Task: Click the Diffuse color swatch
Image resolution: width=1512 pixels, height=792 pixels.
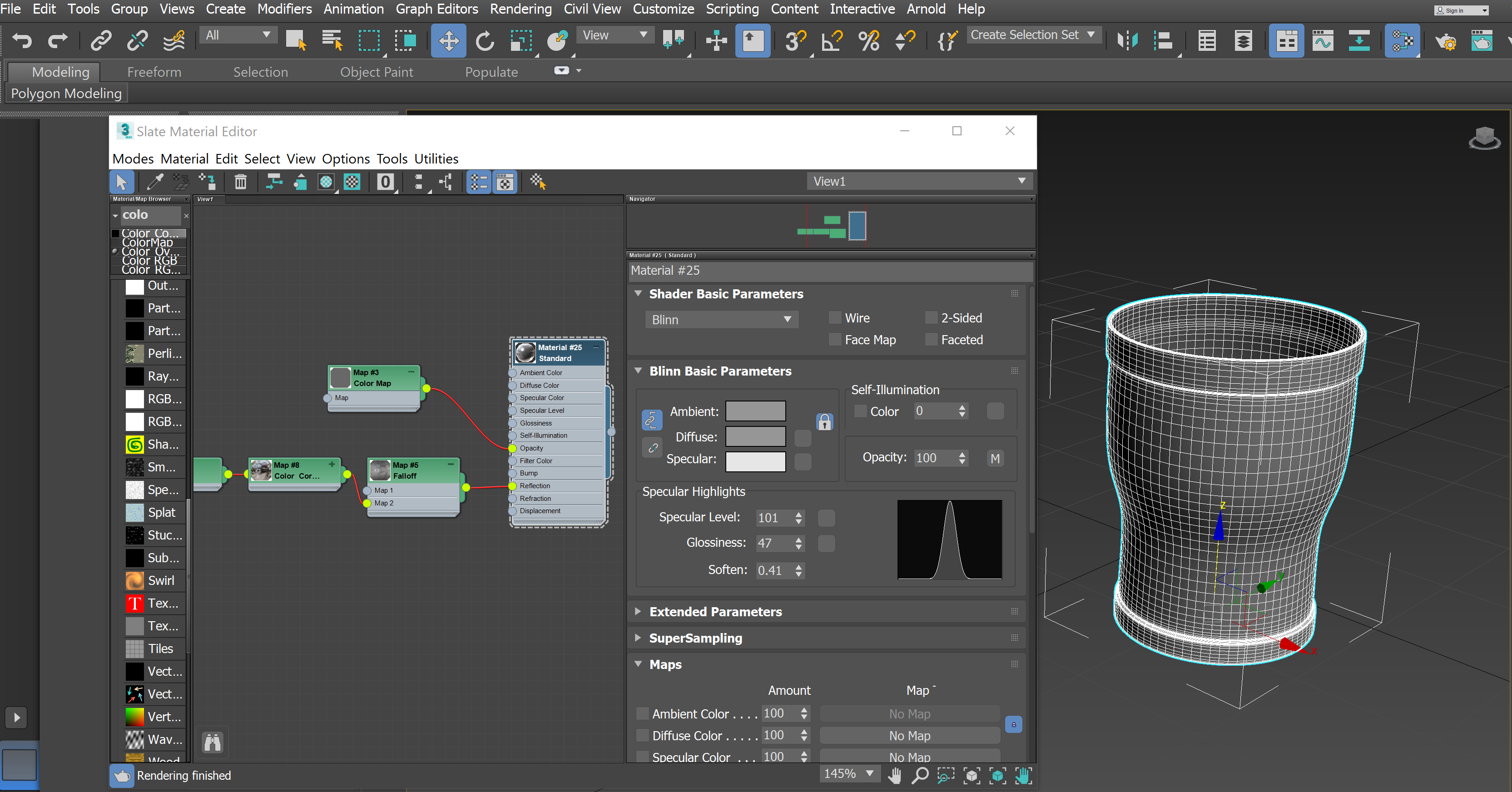Action: click(x=755, y=436)
